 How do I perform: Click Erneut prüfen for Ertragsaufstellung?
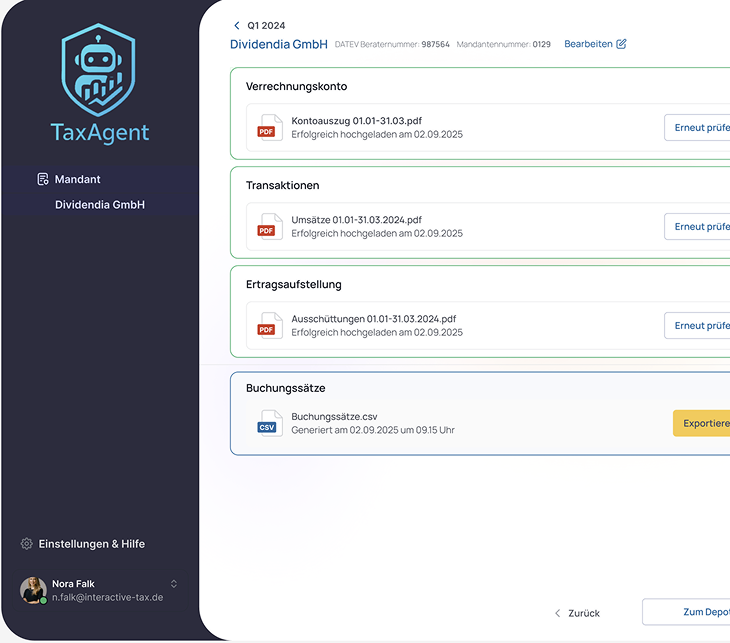click(x=699, y=325)
